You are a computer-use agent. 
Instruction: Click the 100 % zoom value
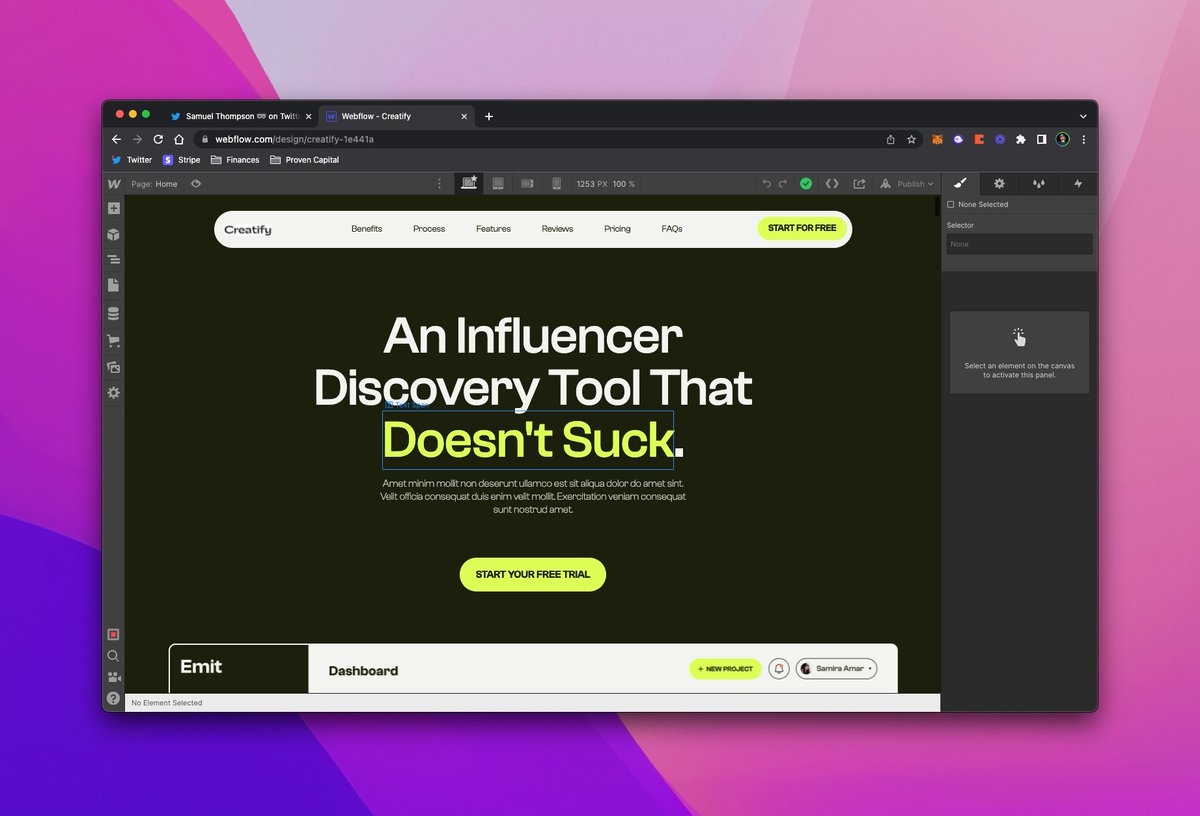(x=624, y=184)
